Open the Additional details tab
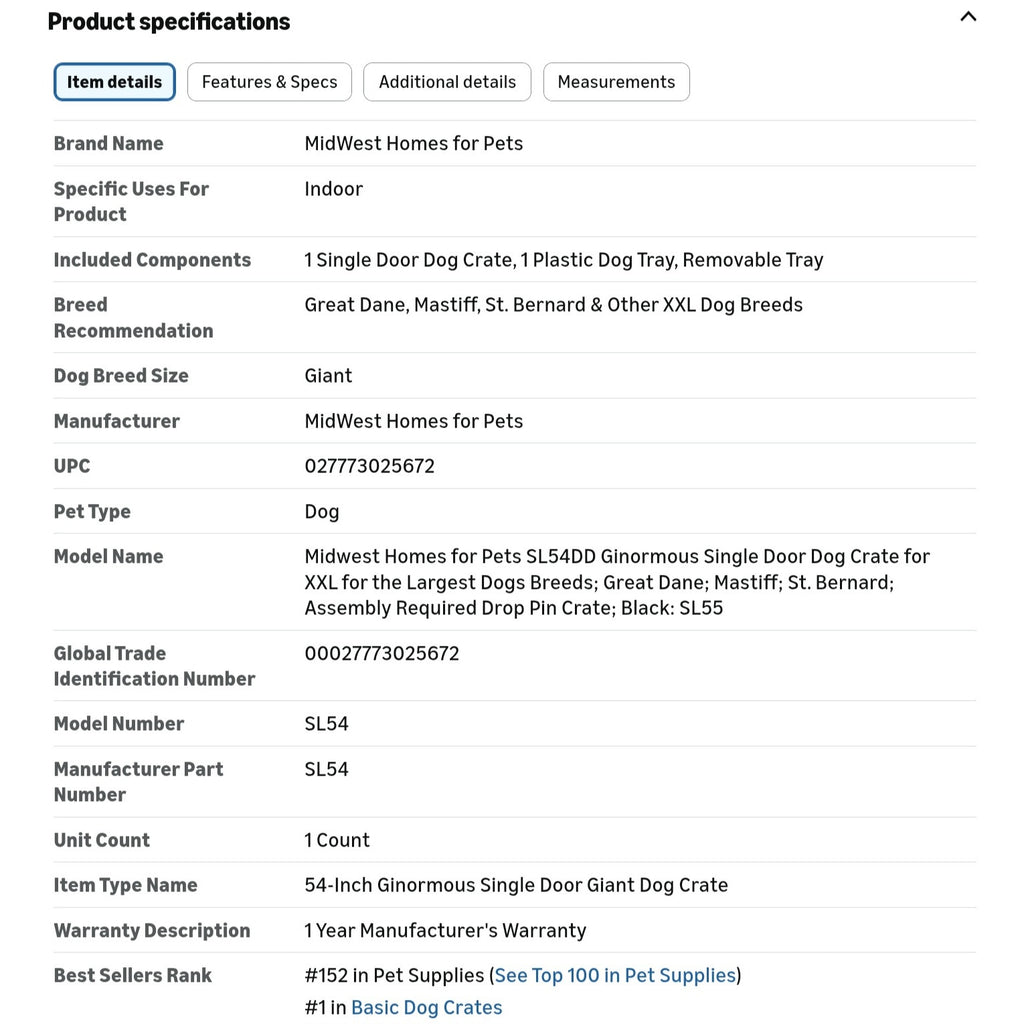 click(x=447, y=82)
